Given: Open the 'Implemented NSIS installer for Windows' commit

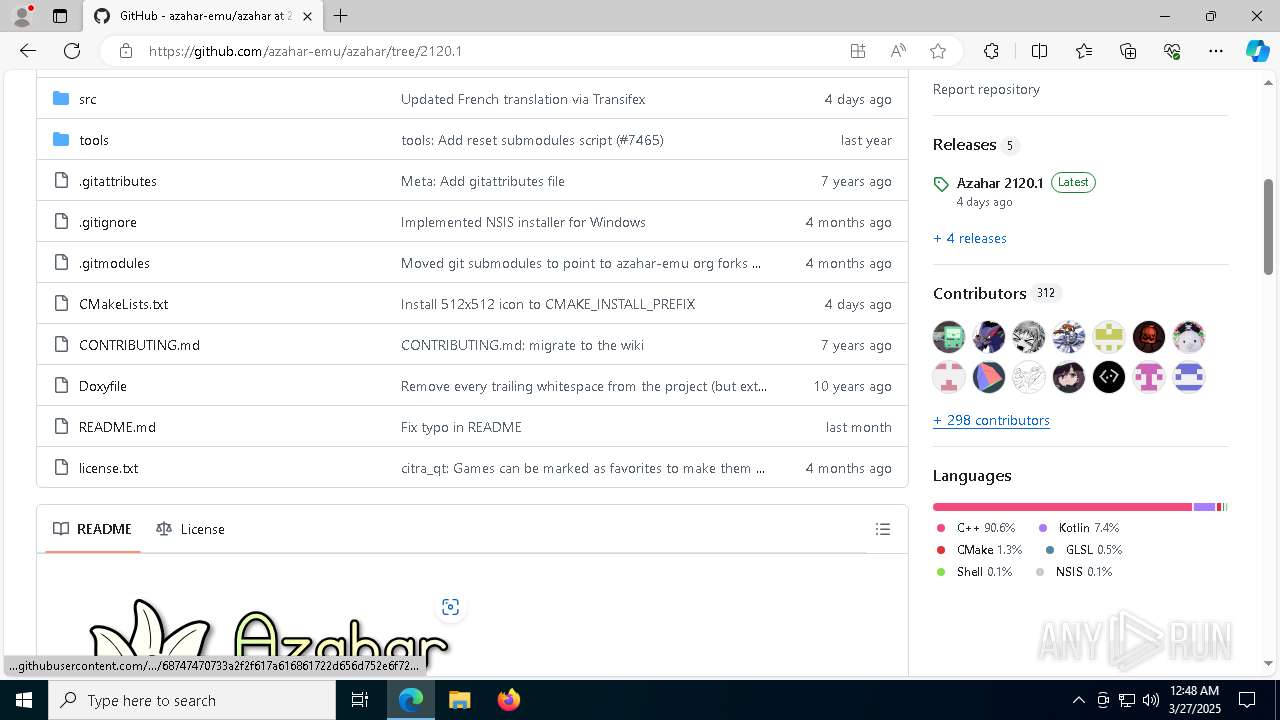Looking at the screenshot, I should point(523,222).
